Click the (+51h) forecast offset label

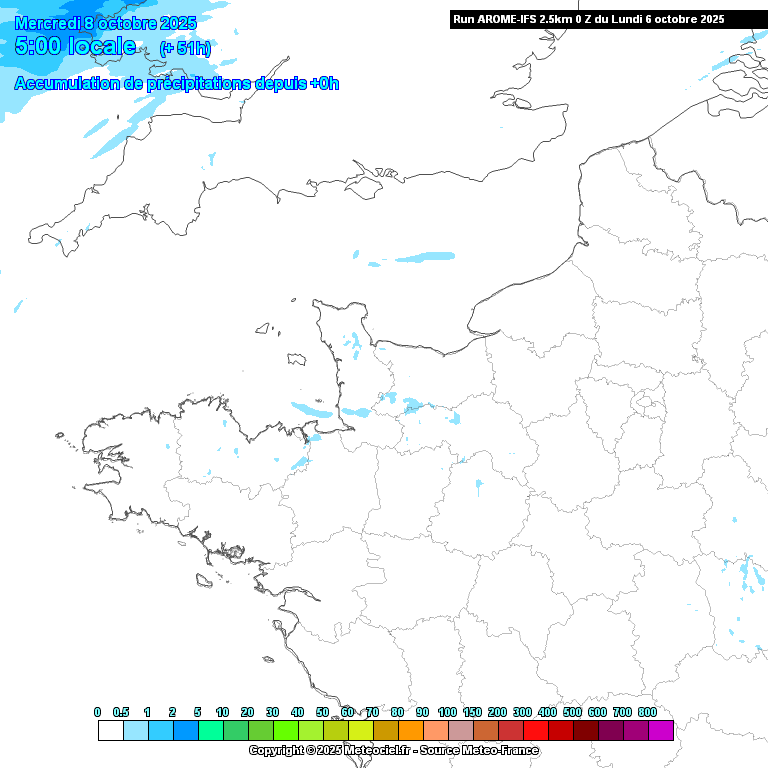[185, 49]
